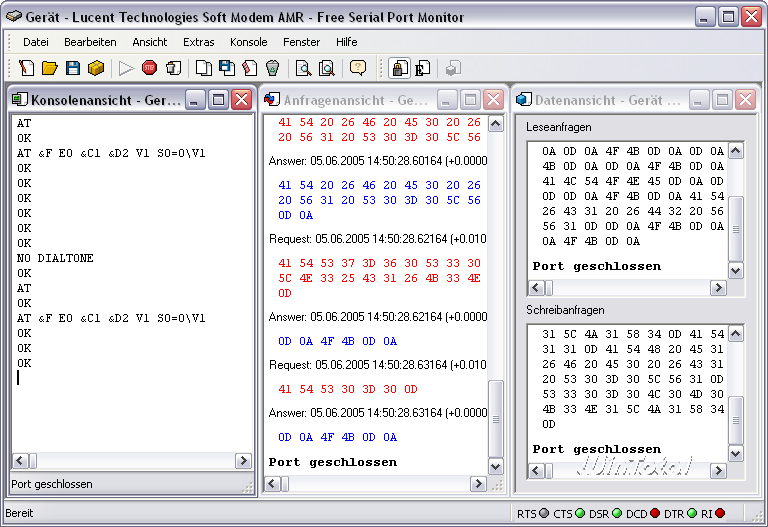Click the Anfragenansicht vertical scrollbar thumb
Image resolution: width=768 pixels, height=527 pixels.
pos(495,417)
